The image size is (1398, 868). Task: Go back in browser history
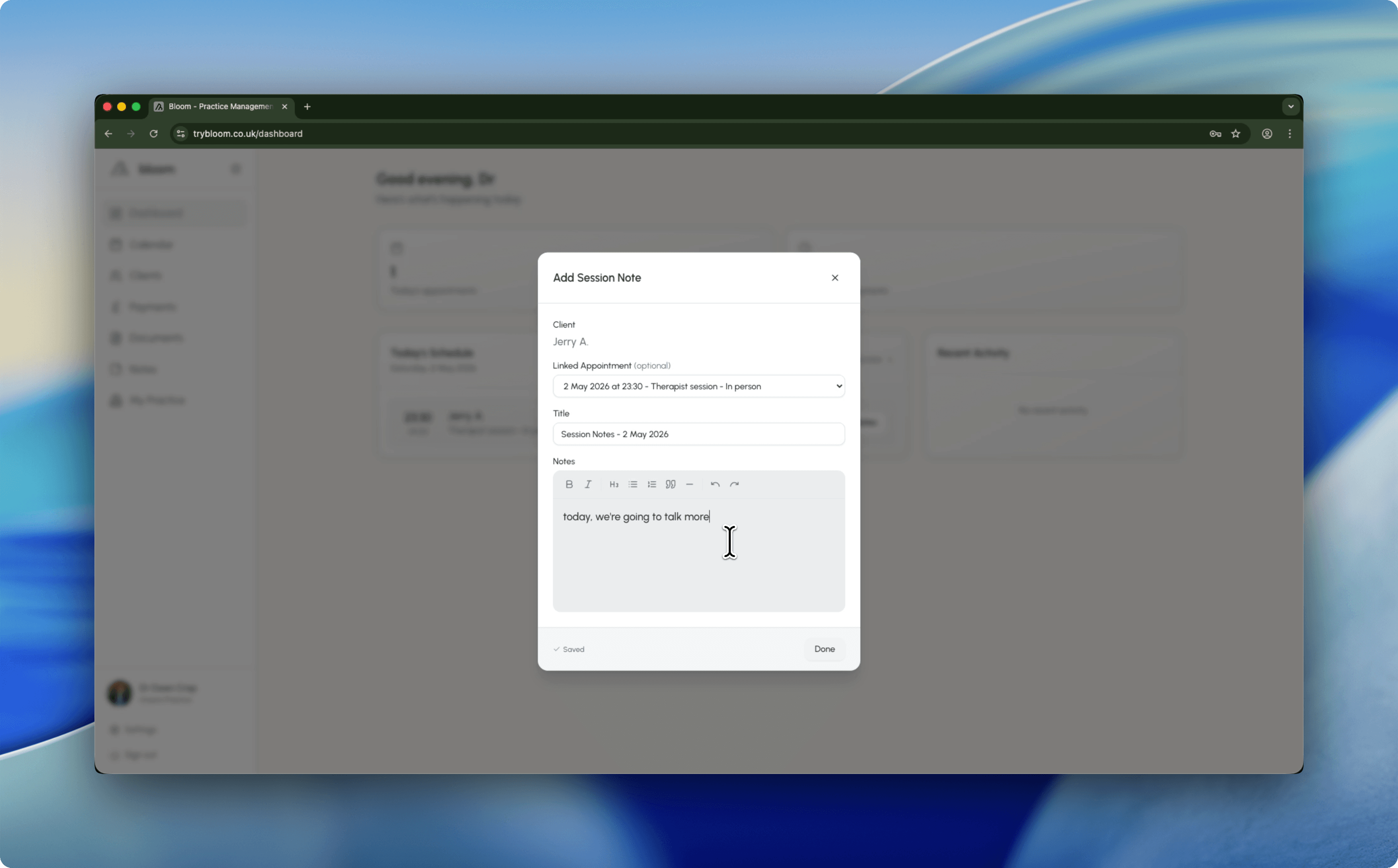click(x=109, y=134)
